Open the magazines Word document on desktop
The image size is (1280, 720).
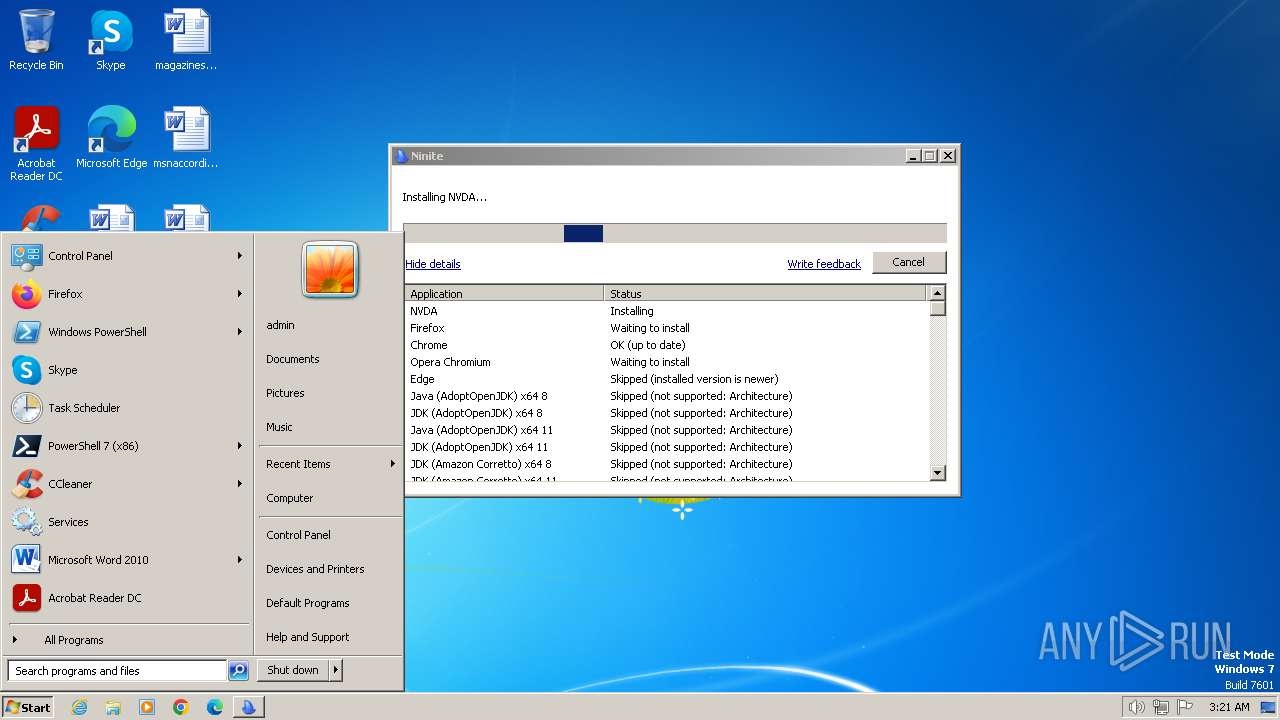point(186,40)
